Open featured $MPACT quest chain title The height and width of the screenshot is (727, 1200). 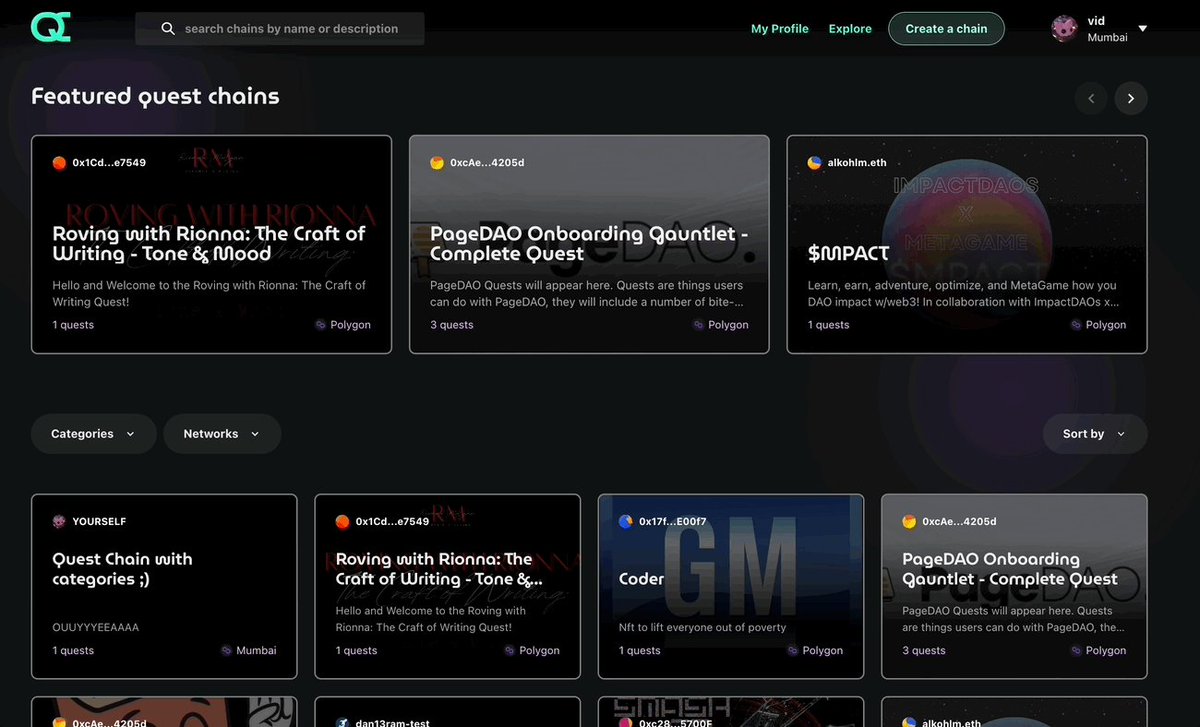tap(848, 253)
